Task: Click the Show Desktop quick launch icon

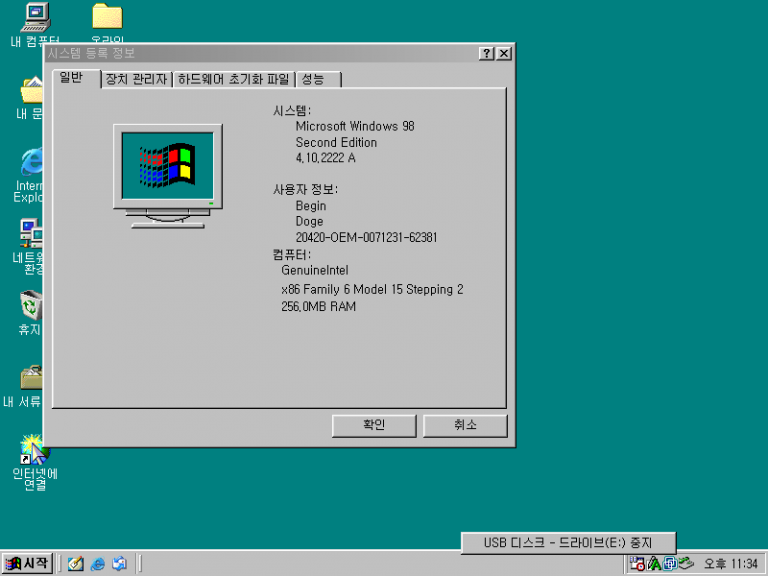Action: click(75, 564)
